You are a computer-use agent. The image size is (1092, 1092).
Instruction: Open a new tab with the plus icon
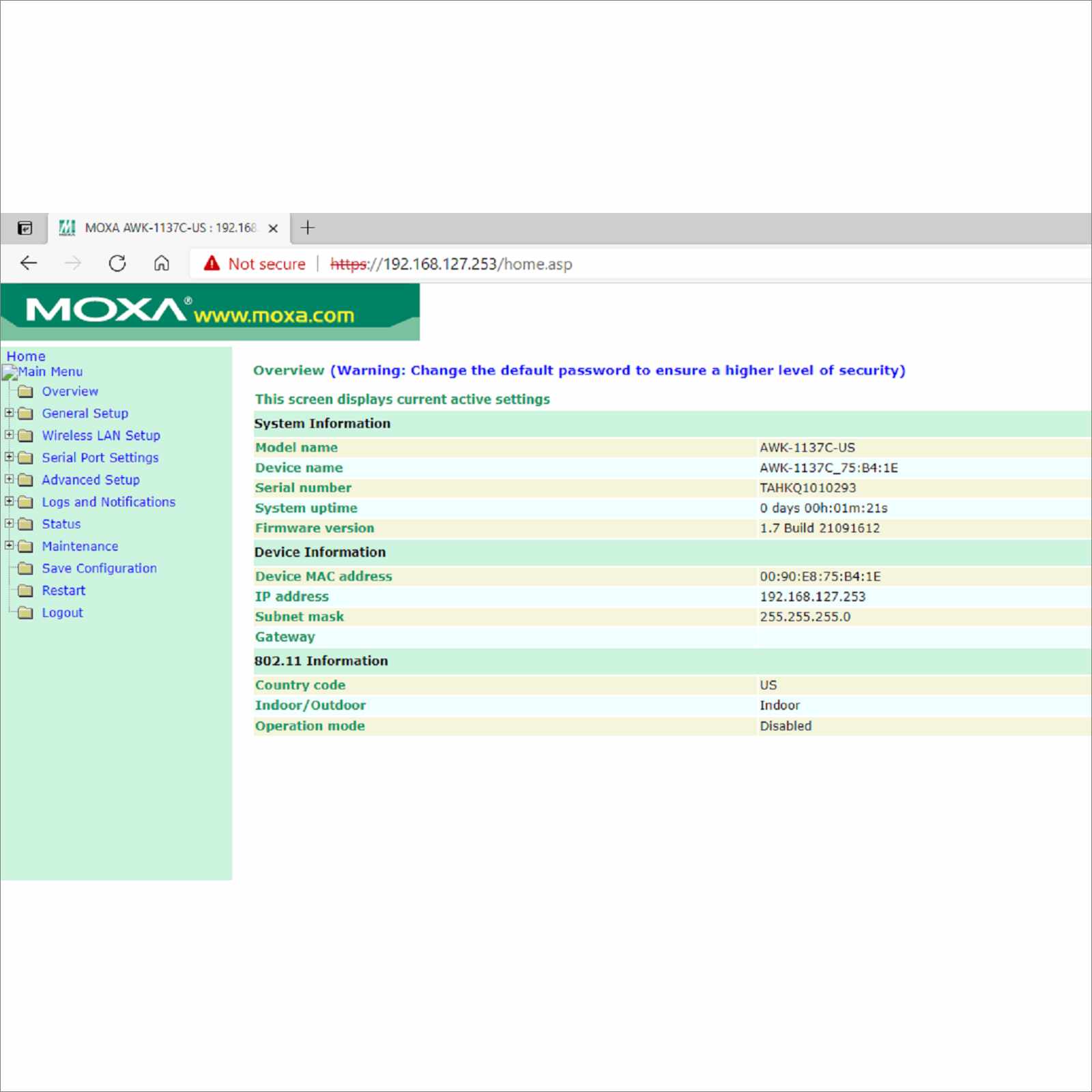[x=308, y=227]
